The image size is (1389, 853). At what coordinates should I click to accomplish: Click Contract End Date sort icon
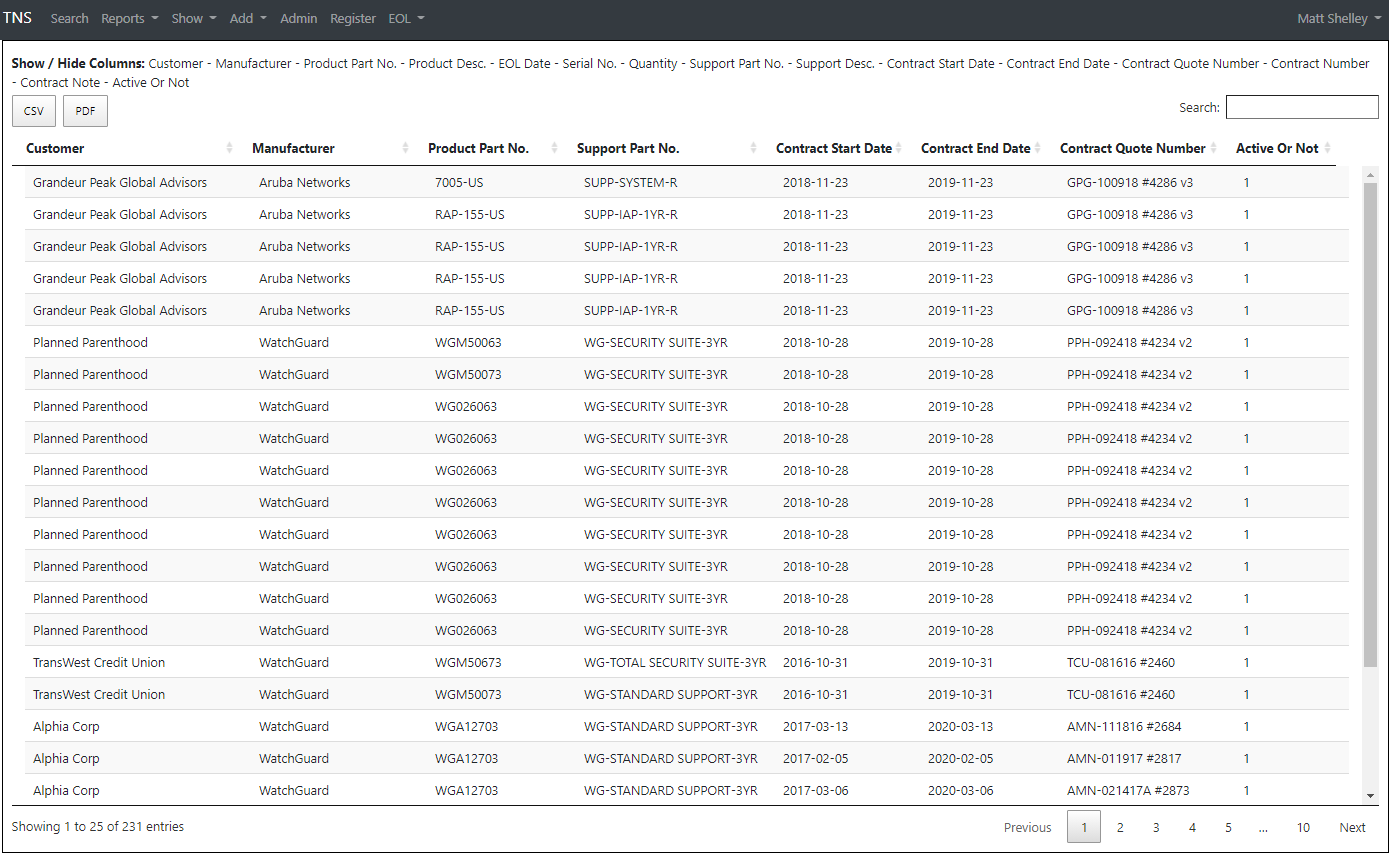1037,148
